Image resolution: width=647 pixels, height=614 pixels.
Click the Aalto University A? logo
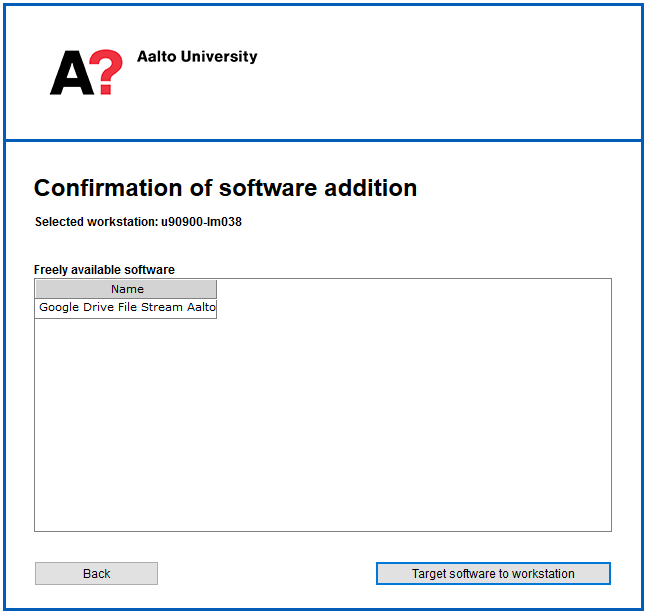[x=87, y=73]
